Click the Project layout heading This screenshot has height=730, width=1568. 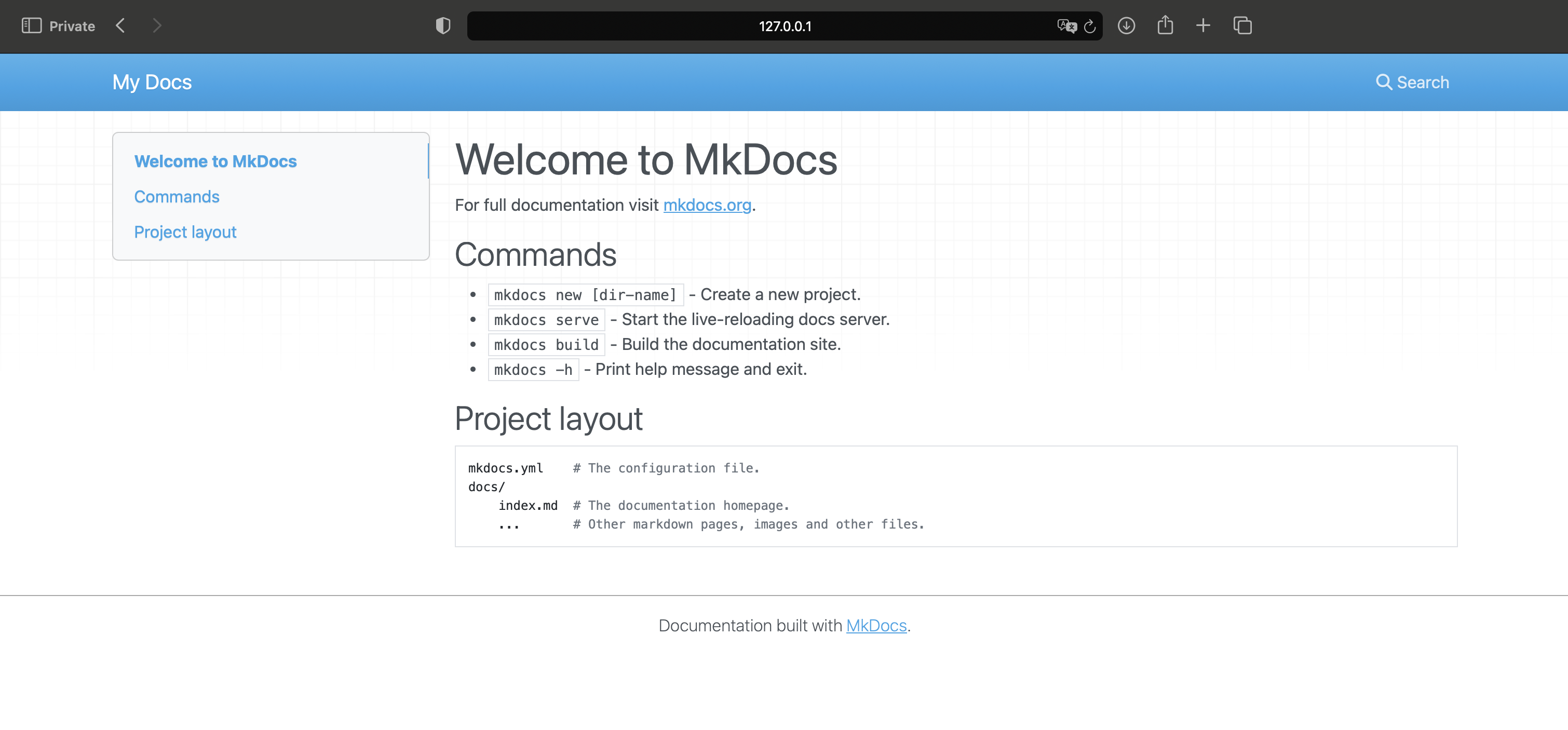pyautogui.click(x=548, y=419)
